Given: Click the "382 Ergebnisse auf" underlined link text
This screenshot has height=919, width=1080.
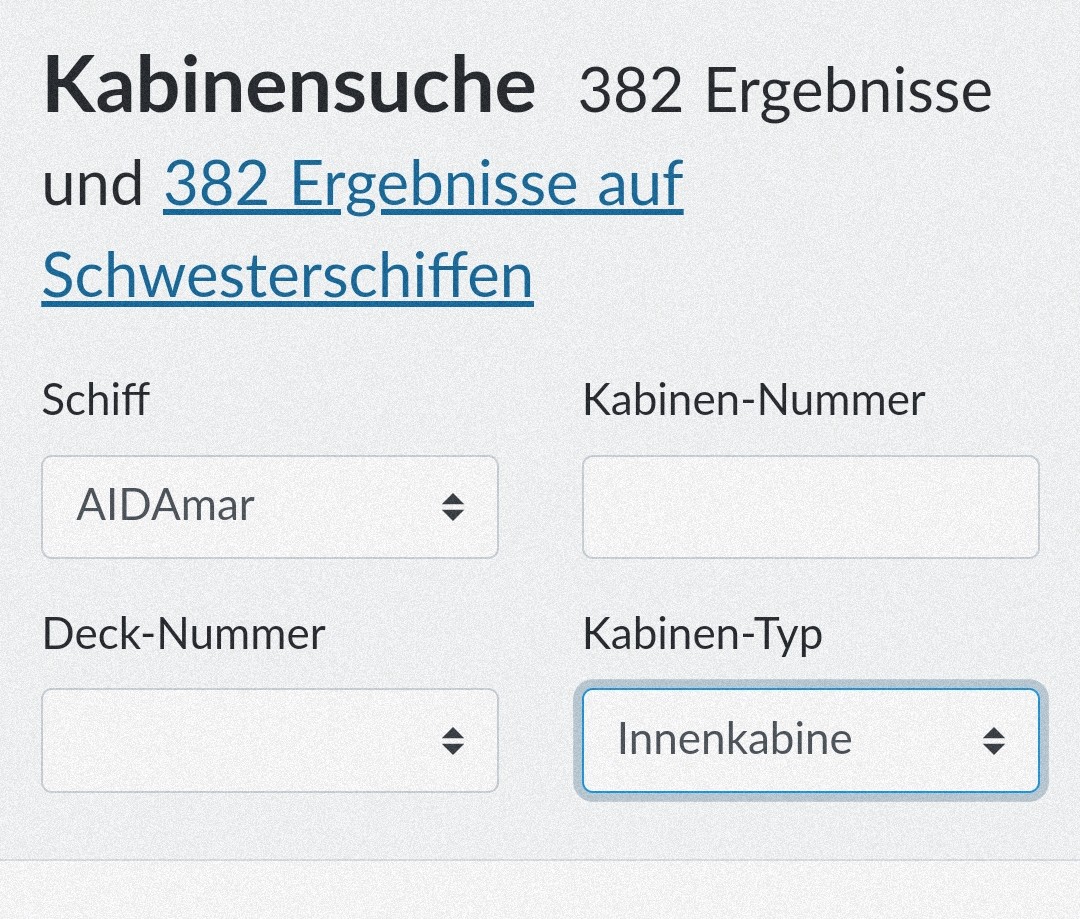Looking at the screenshot, I should coord(423,185).
